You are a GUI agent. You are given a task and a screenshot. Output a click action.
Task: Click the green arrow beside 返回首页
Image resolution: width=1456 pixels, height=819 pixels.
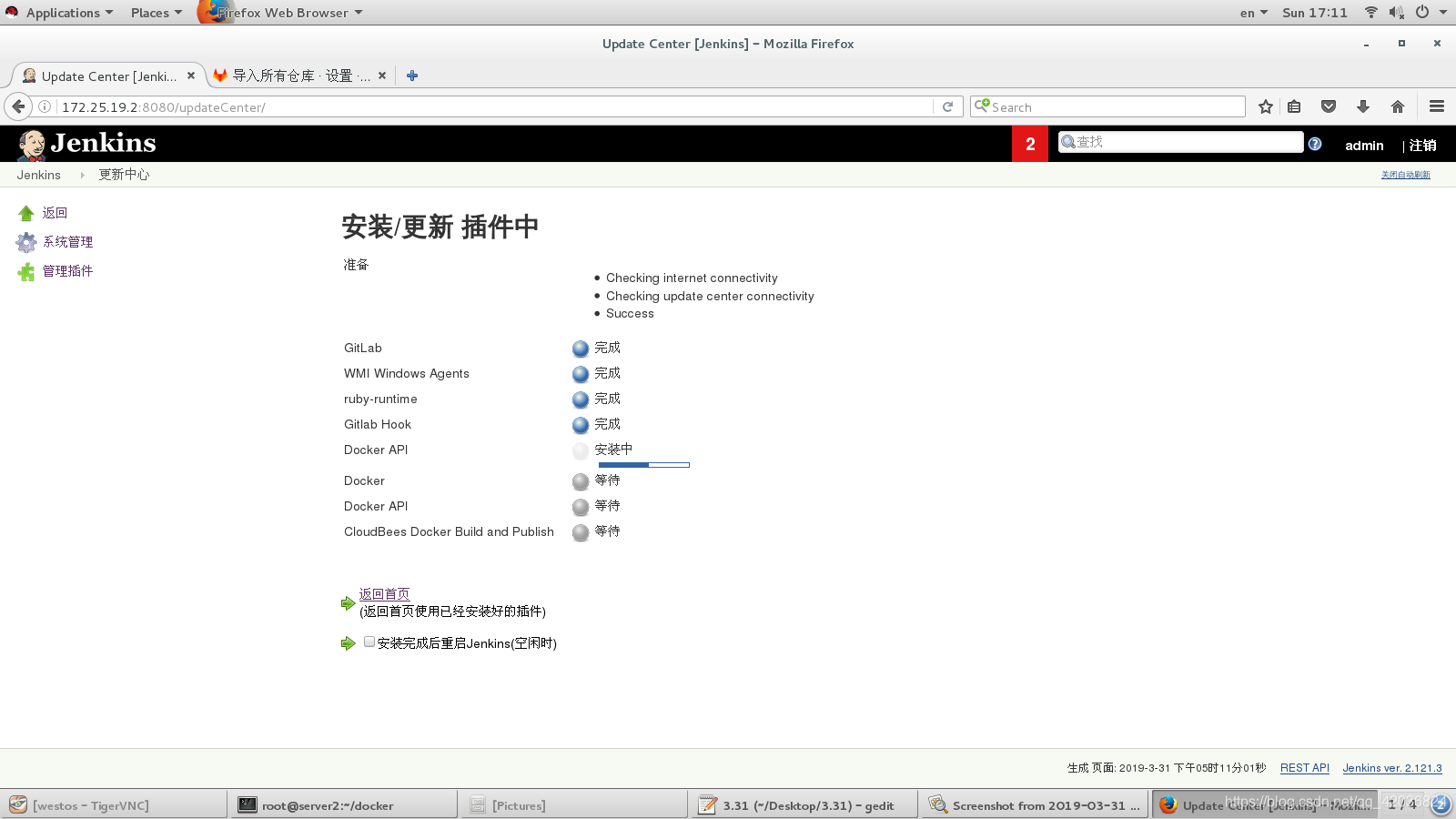tap(348, 602)
